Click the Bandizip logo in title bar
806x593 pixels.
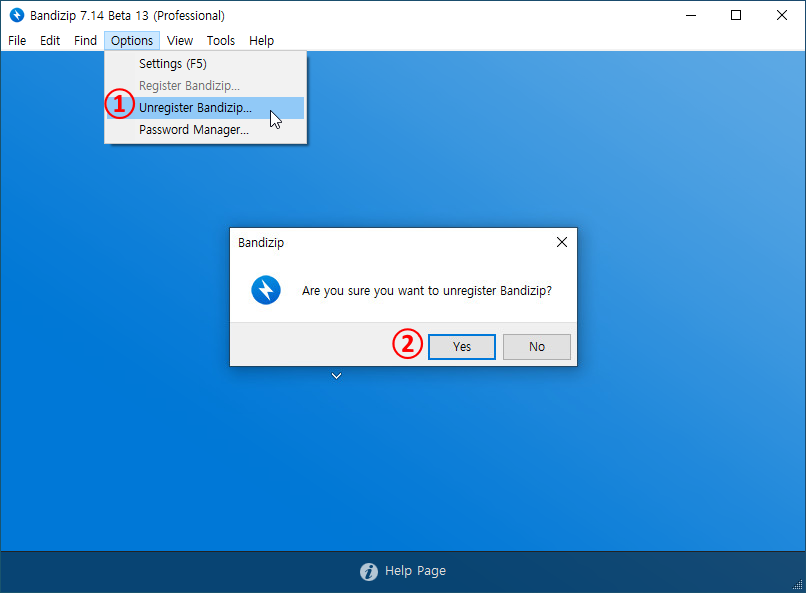click(x=16, y=15)
